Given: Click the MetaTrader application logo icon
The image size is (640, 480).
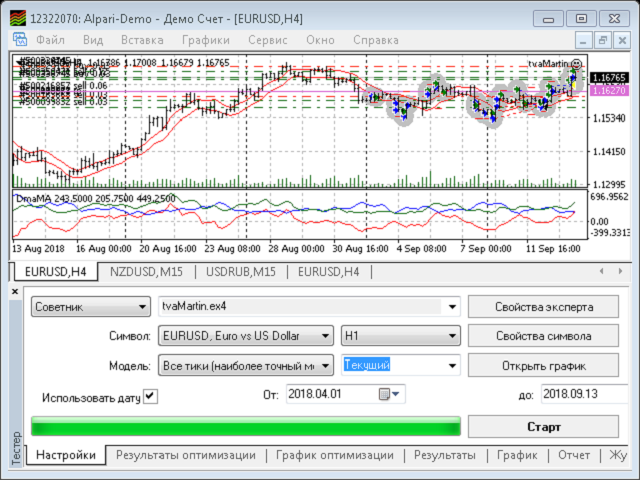Looking at the screenshot, I should [x=18, y=18].
